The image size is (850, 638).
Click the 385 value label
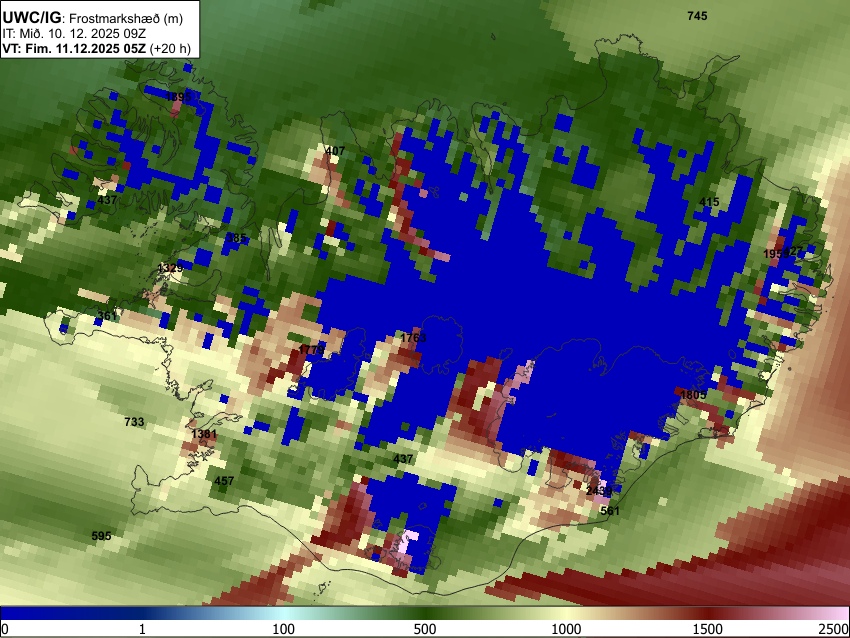coord(236,238)
